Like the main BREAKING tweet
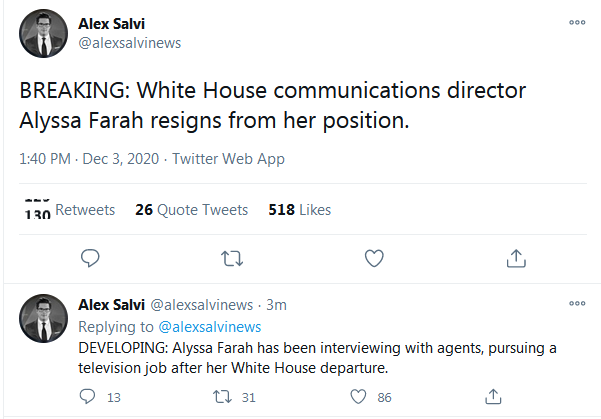Image resolution: width=601 pixels, height=419 pixels. [x=374, y=258]
